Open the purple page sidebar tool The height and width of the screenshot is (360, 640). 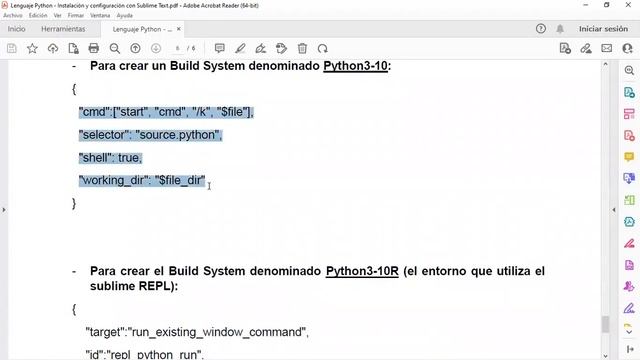click(x=629, y=265)
